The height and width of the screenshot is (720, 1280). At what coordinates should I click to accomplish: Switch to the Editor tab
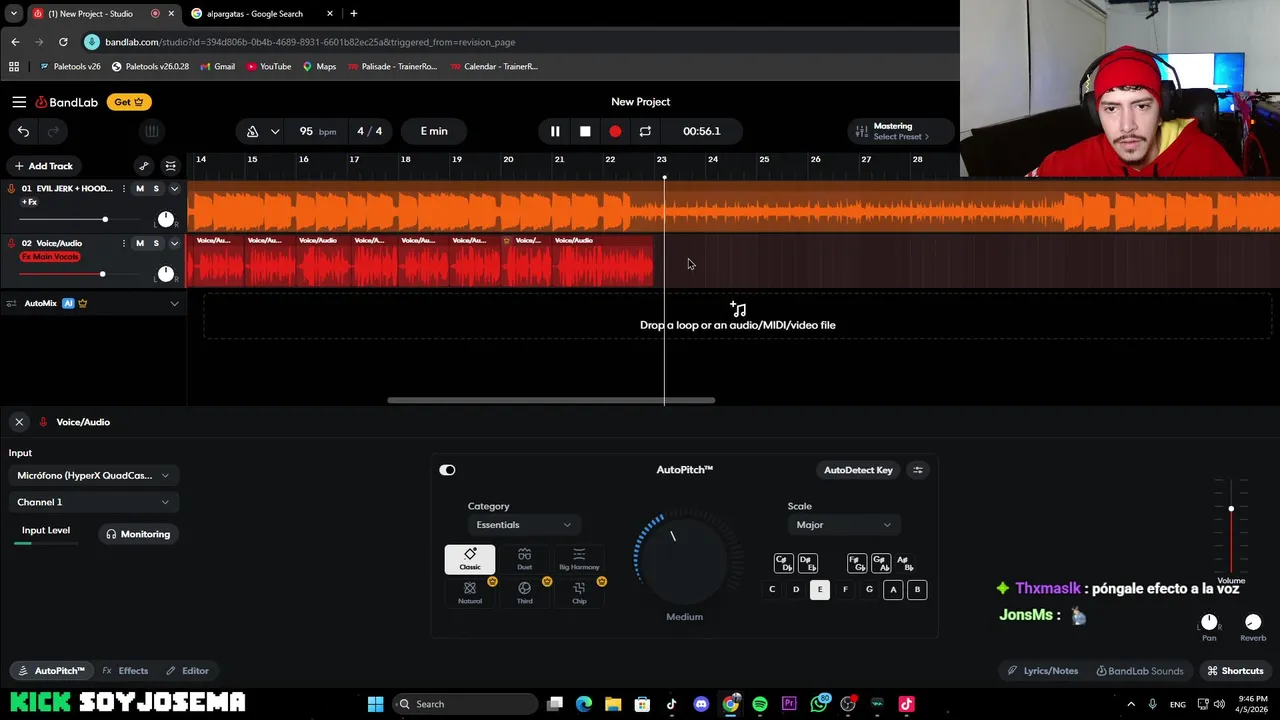click(x=187, y=671)
